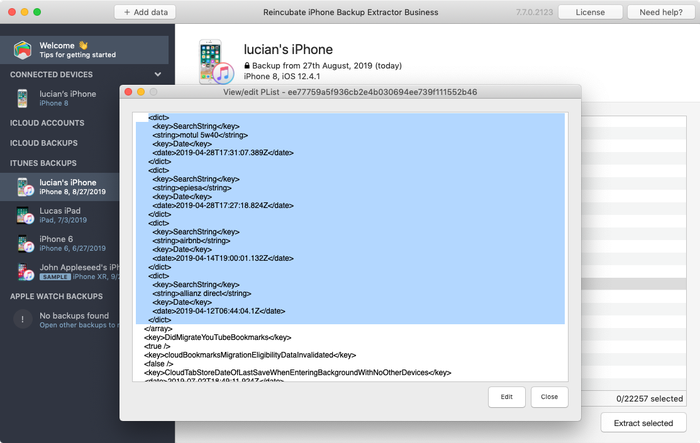Click the main window green zoom button
This screenshot has height=443, width=700.
37,12
